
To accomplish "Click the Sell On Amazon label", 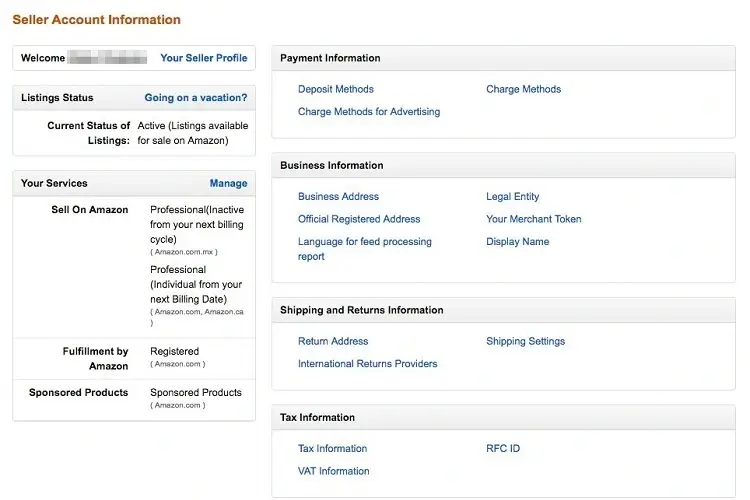I will [90, 210].
